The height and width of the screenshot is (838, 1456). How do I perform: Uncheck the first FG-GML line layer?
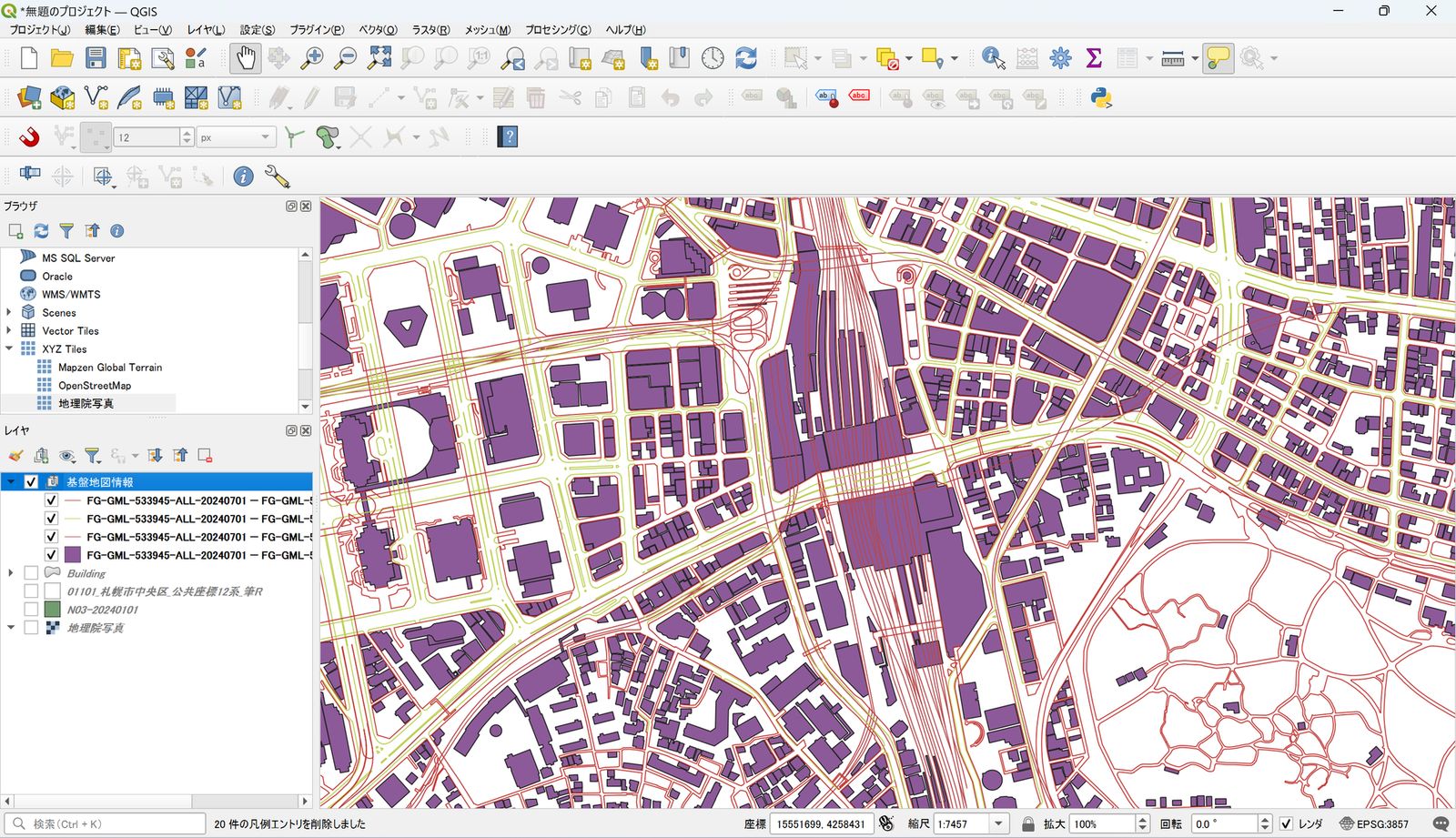(x=51, y=500)
